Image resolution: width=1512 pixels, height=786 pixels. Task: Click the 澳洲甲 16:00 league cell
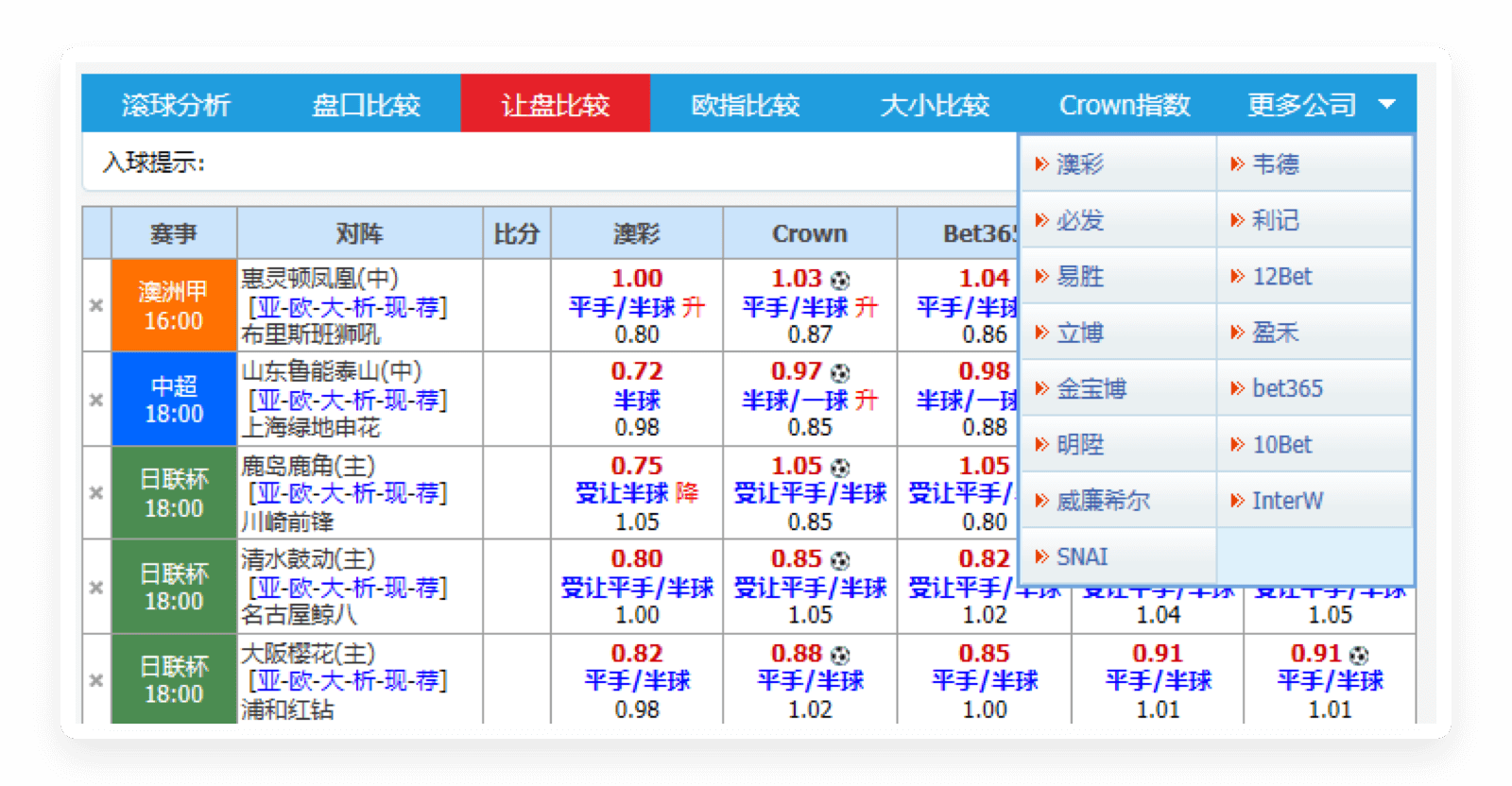pos(174,305)
